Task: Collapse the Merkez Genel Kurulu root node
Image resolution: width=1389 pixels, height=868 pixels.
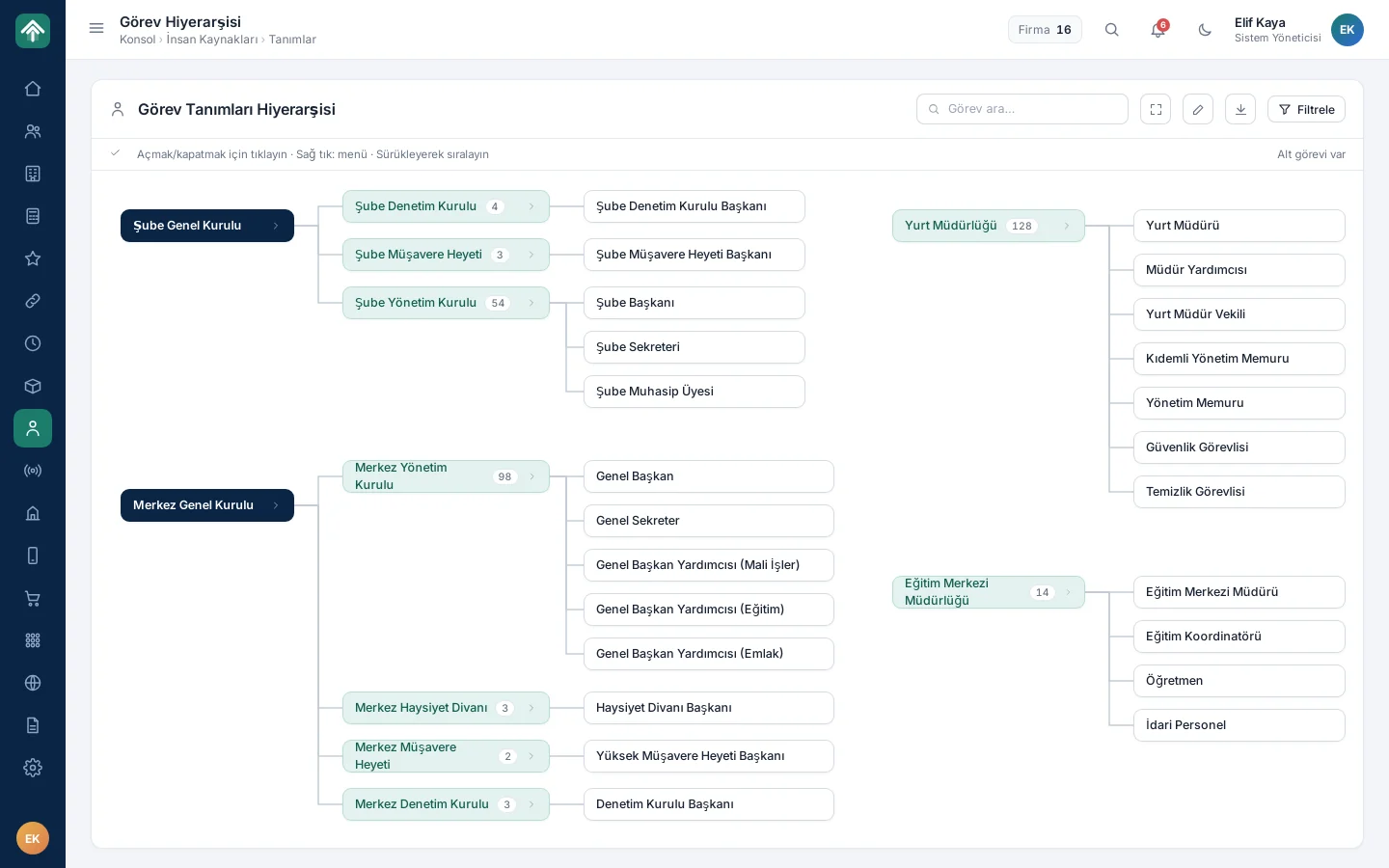Action: pos(207,505)
